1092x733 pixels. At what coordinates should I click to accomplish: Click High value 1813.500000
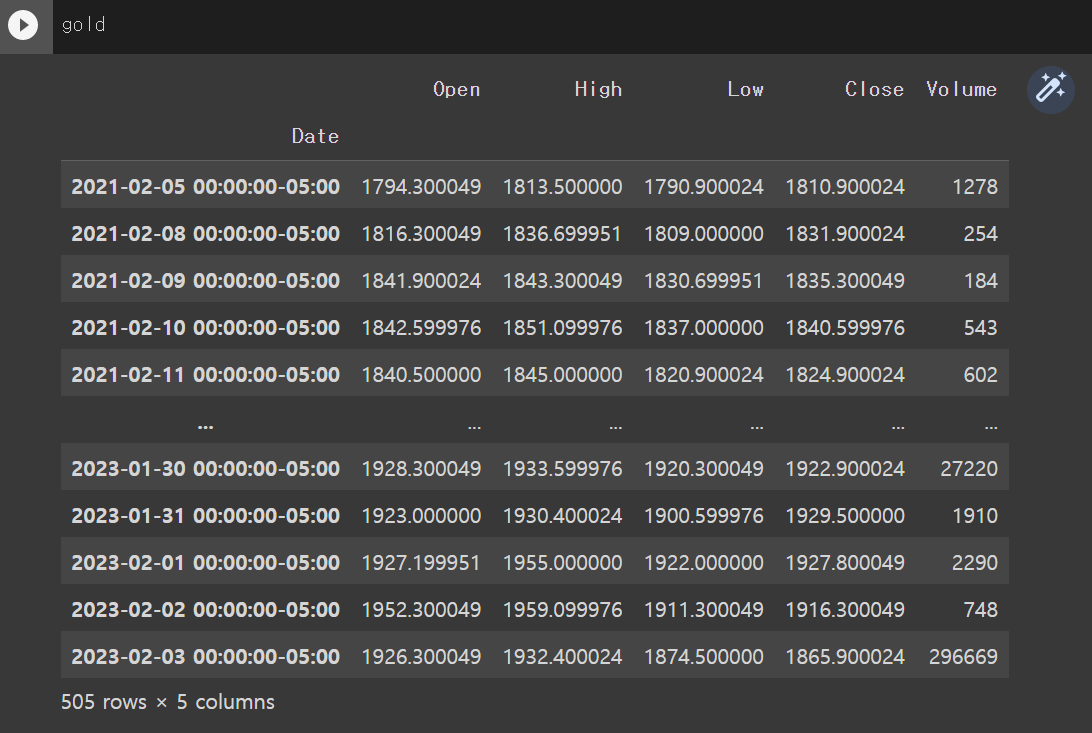[x=563, y=187]
